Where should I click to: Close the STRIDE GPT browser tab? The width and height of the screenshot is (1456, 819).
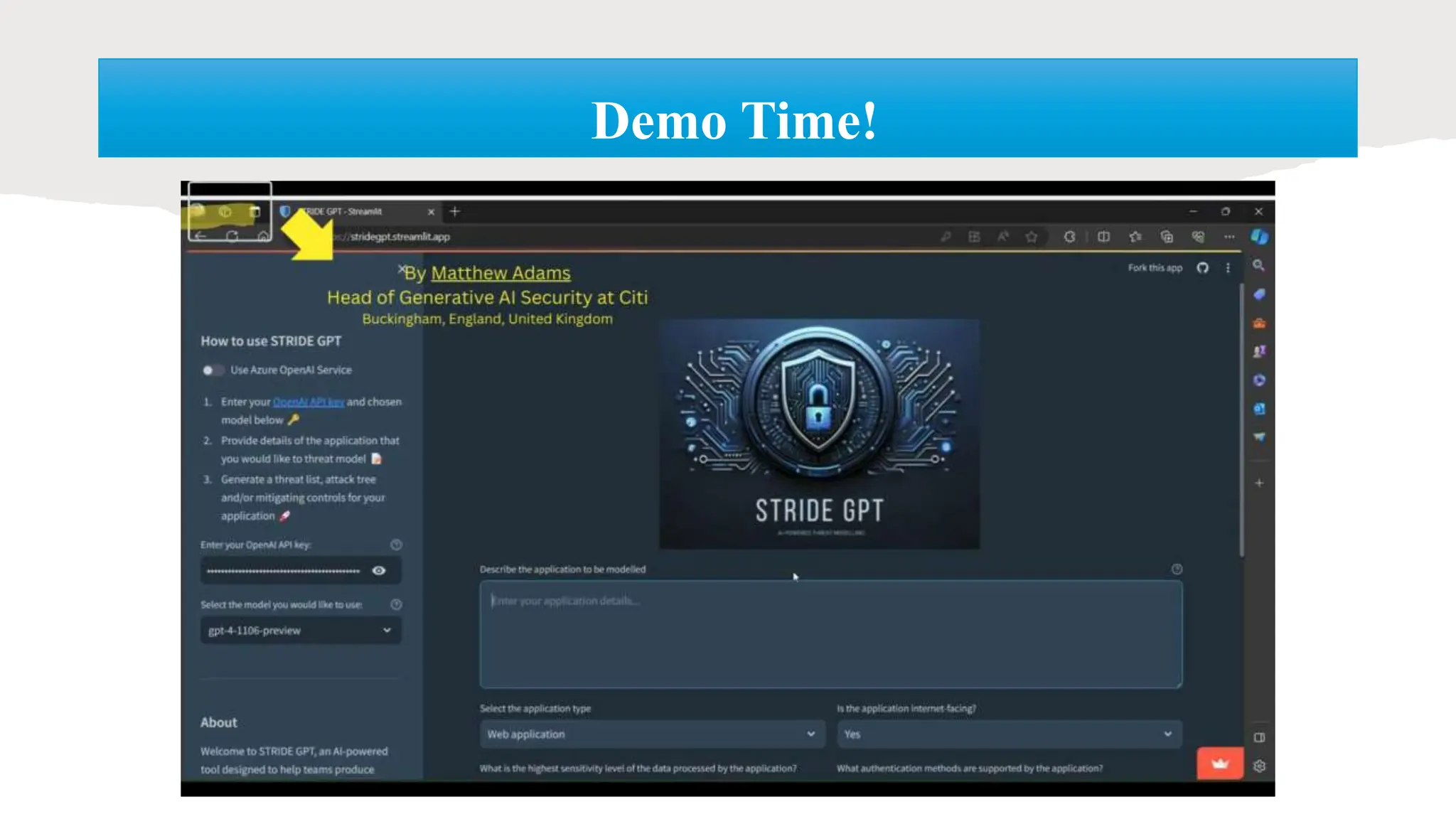click(431, 212)
